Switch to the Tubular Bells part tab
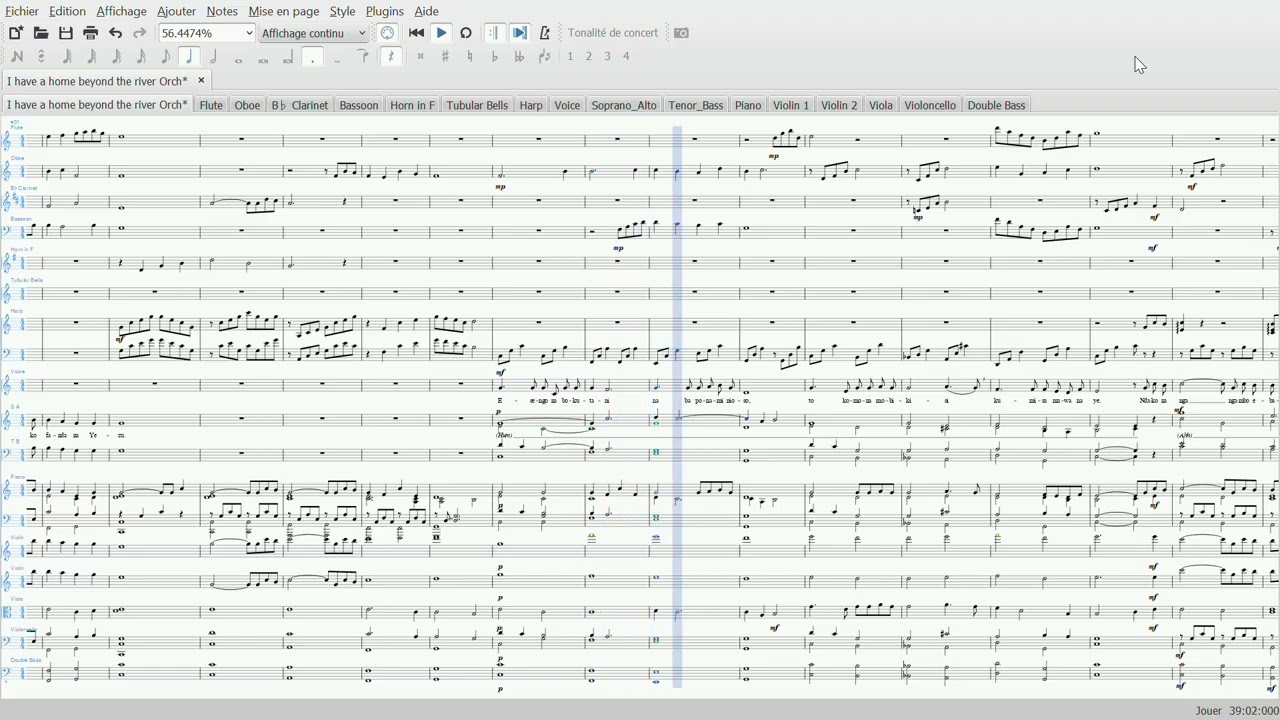The height and width of the screenshot is (720, 1280). [x=478, y=105]
